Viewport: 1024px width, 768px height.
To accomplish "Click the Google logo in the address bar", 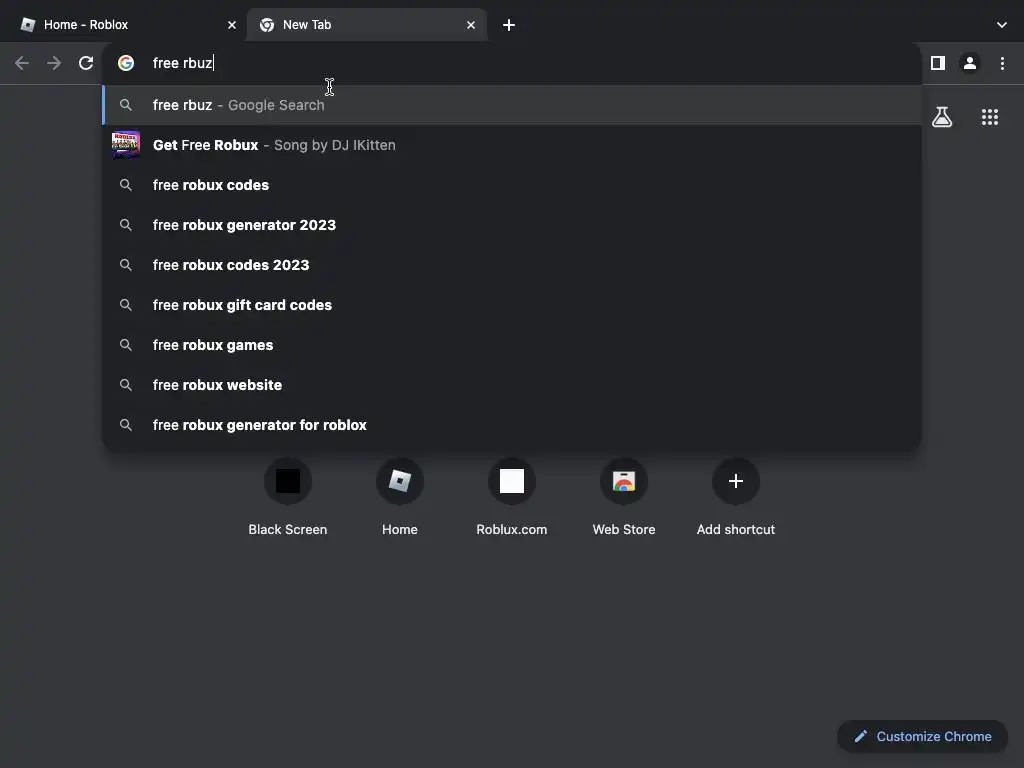I will pos(126,63).
